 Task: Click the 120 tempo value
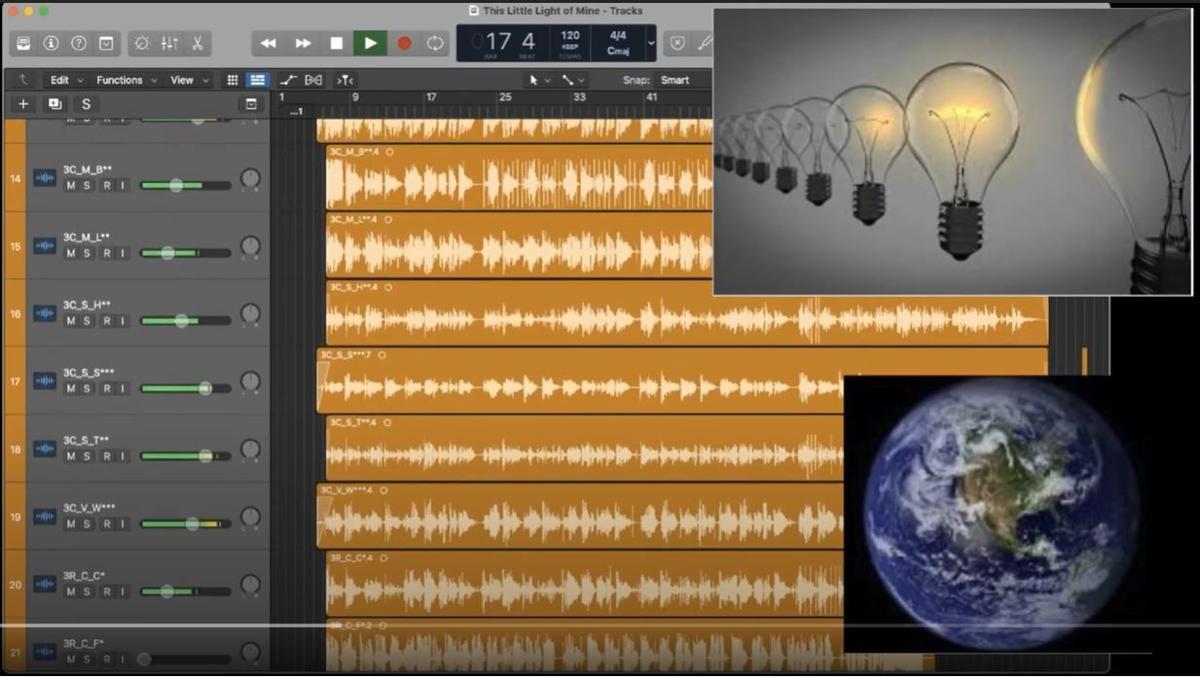(570, 36)
